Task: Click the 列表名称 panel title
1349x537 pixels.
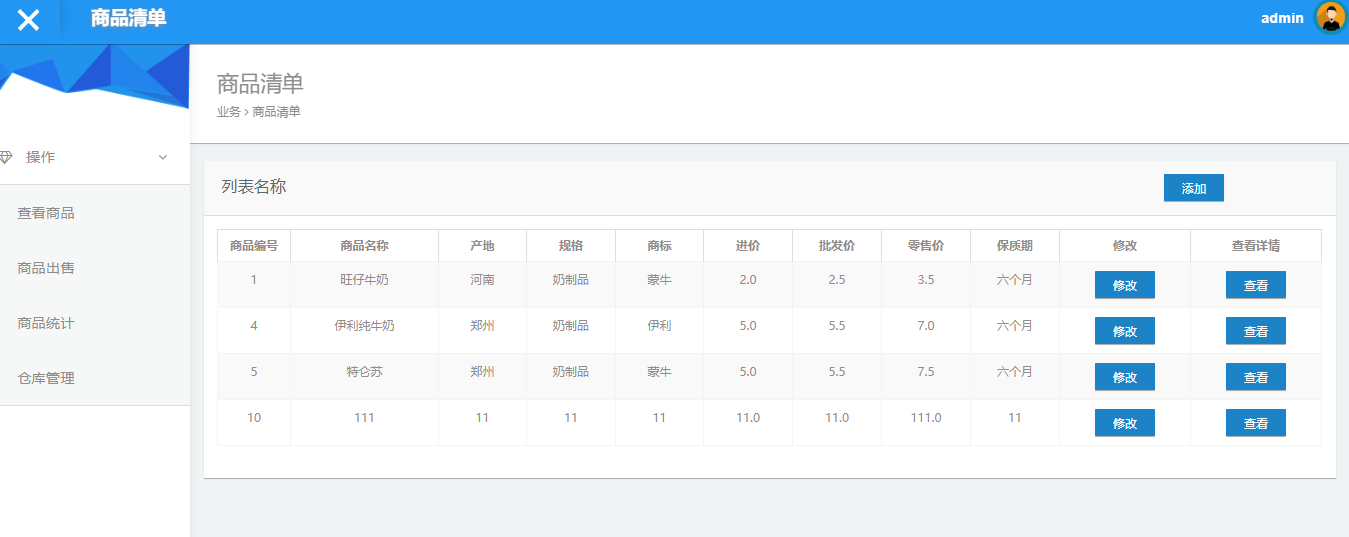Action: point(254,187)
